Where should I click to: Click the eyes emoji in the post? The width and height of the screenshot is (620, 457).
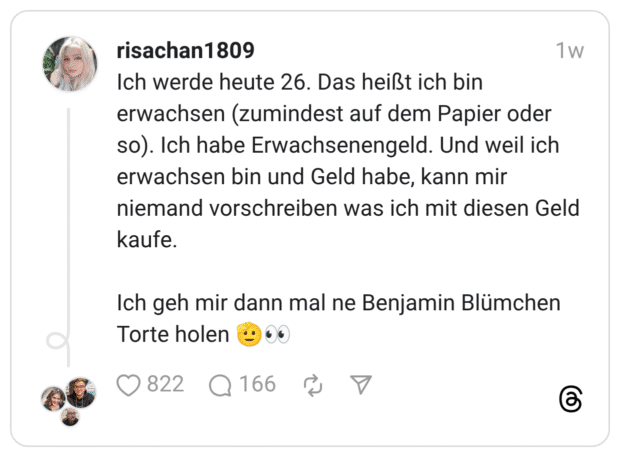click(x=277, y=335)
